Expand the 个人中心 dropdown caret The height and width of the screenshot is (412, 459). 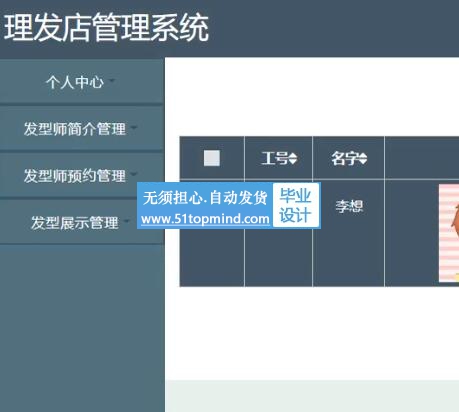click(112, 80)
